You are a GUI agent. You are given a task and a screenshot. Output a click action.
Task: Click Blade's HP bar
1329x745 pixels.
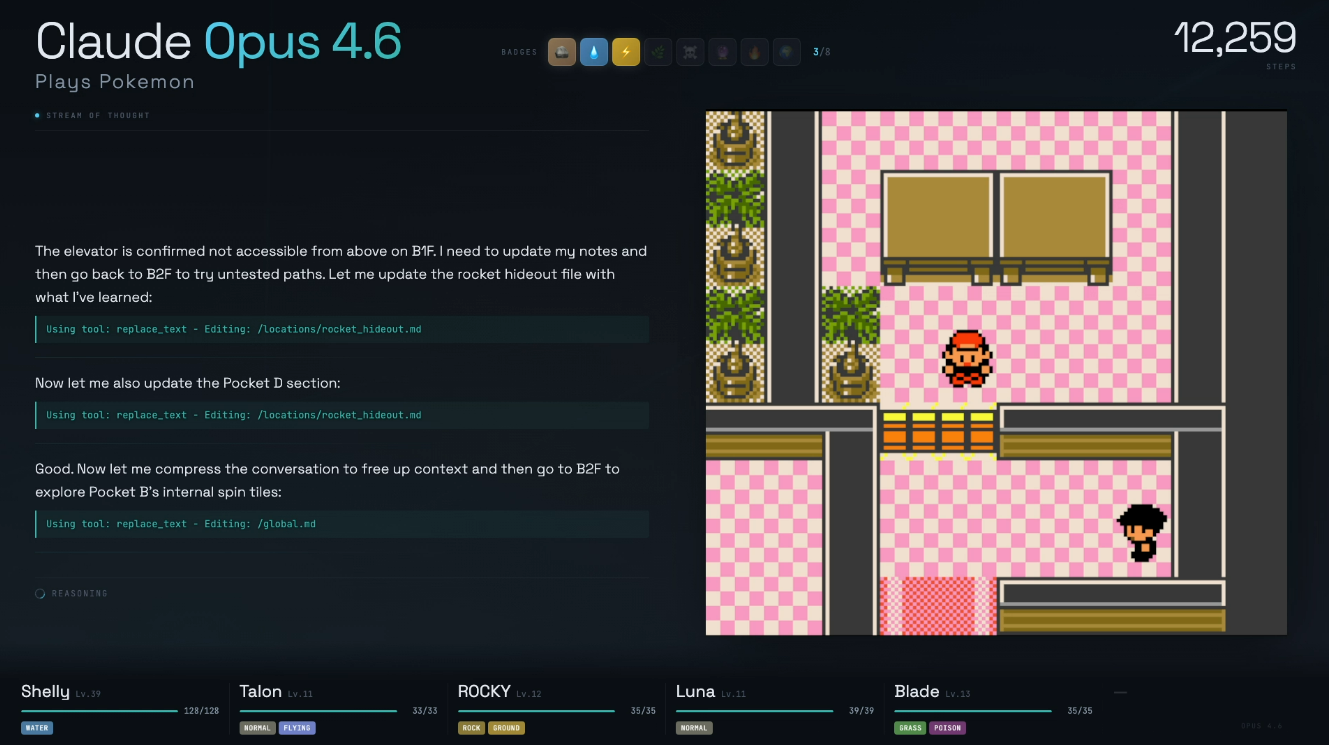[x=973, y=711]
